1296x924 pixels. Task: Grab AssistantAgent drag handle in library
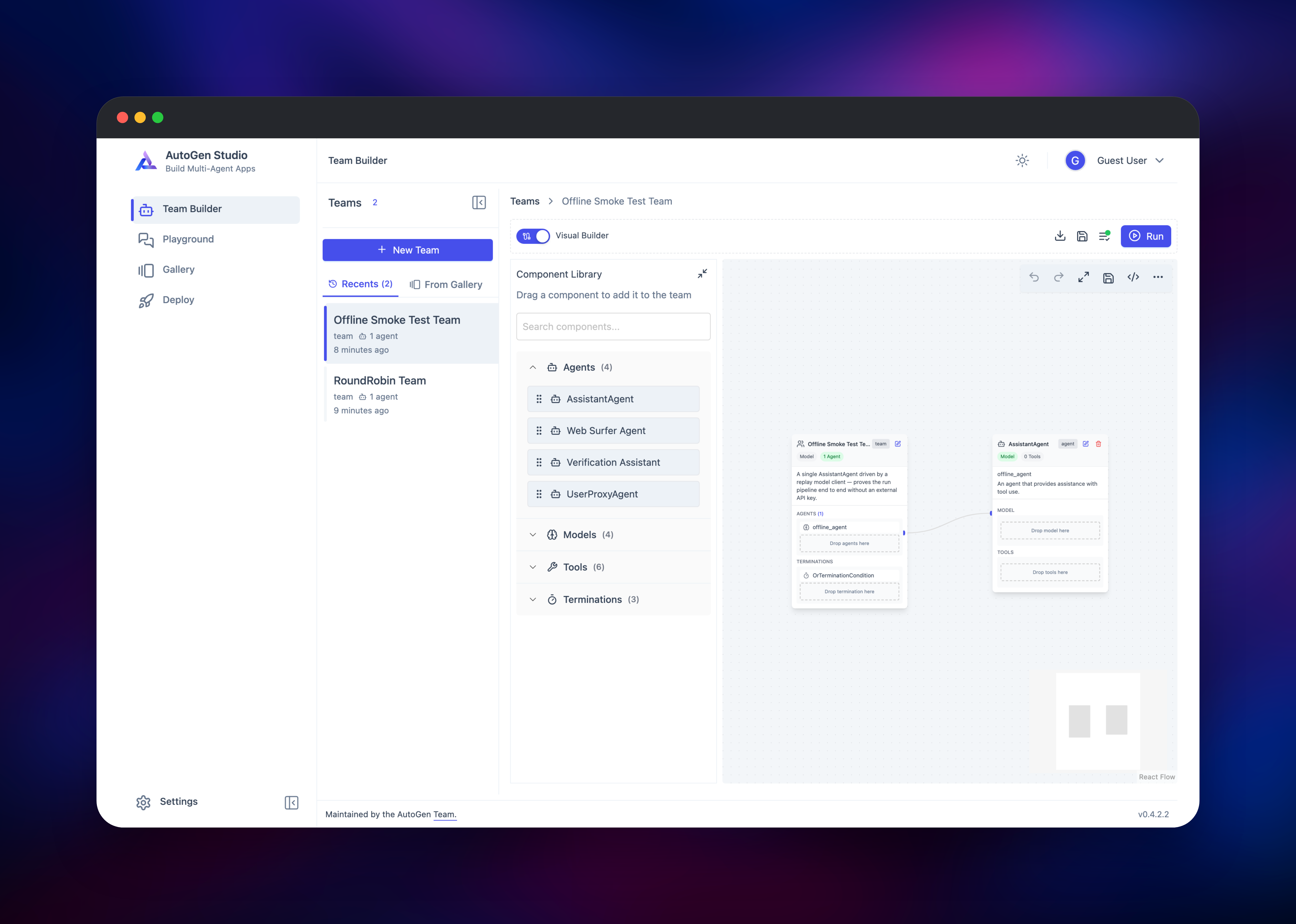(539, 399)
